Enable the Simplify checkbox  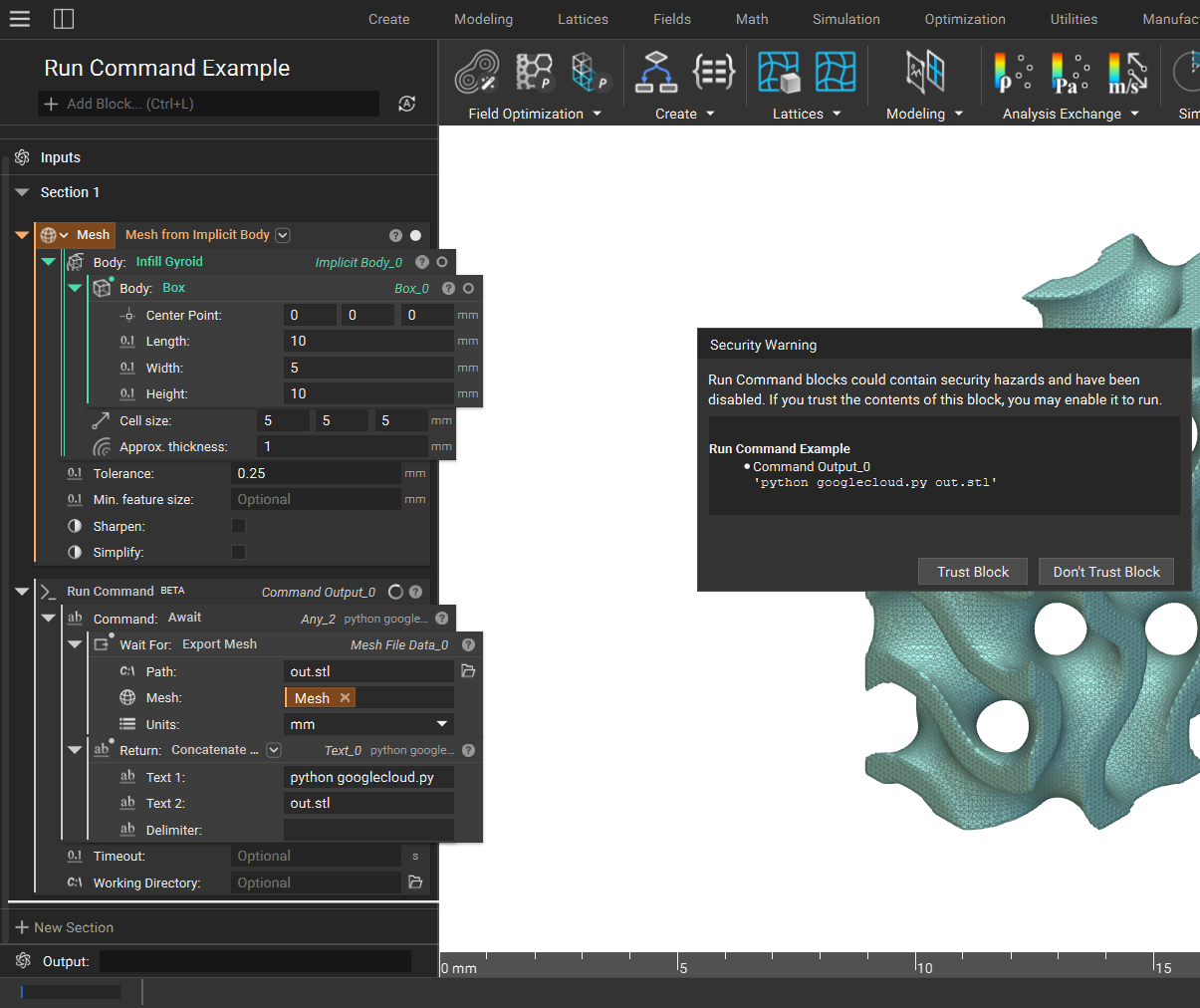[x=238, y=552]
